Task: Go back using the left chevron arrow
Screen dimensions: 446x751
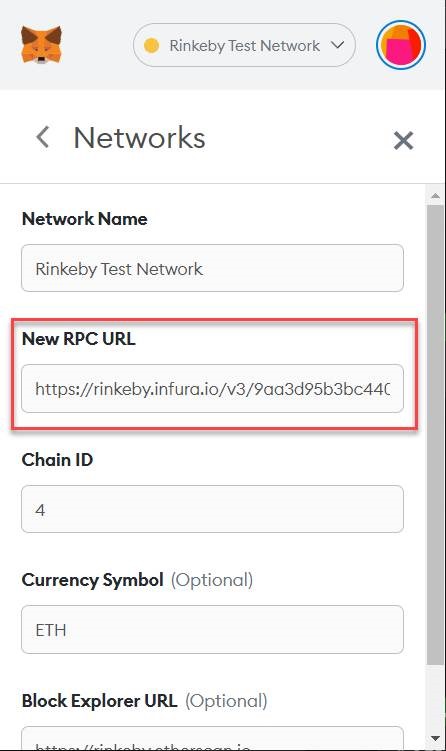Action: (43, 137)
